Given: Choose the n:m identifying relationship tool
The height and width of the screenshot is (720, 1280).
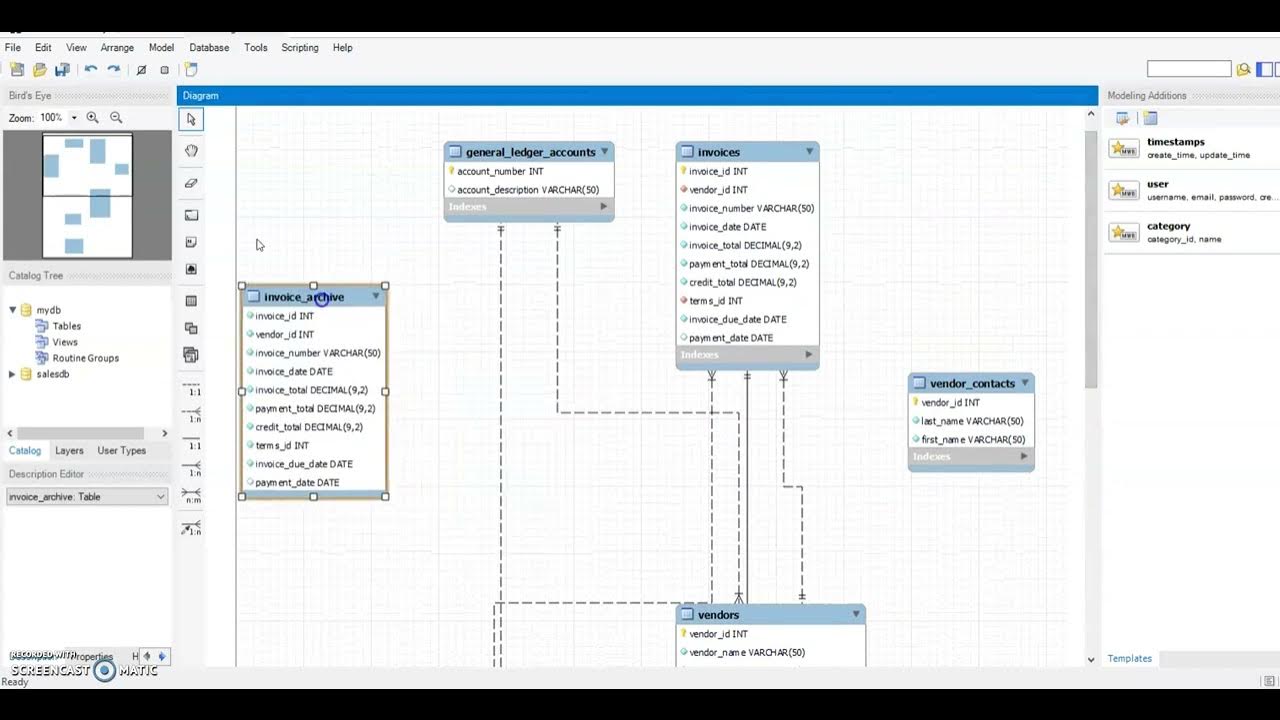Looking at the screenshot, I should [191, 496].
